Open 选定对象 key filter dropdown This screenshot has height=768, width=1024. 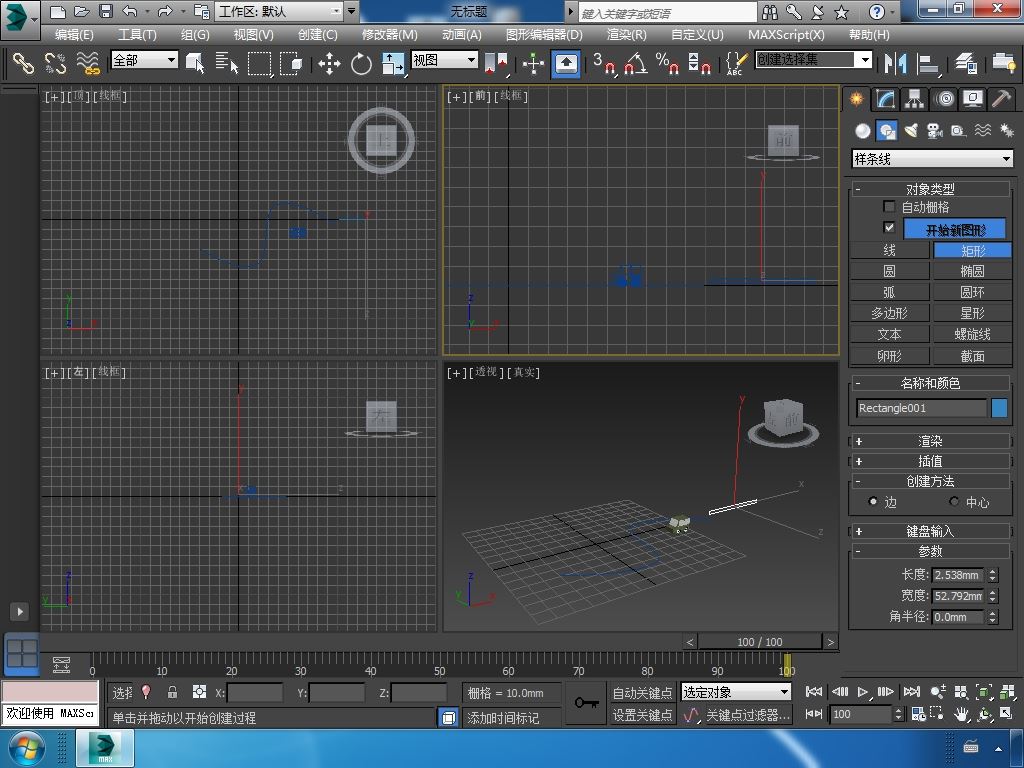click(x=736, y=692)
